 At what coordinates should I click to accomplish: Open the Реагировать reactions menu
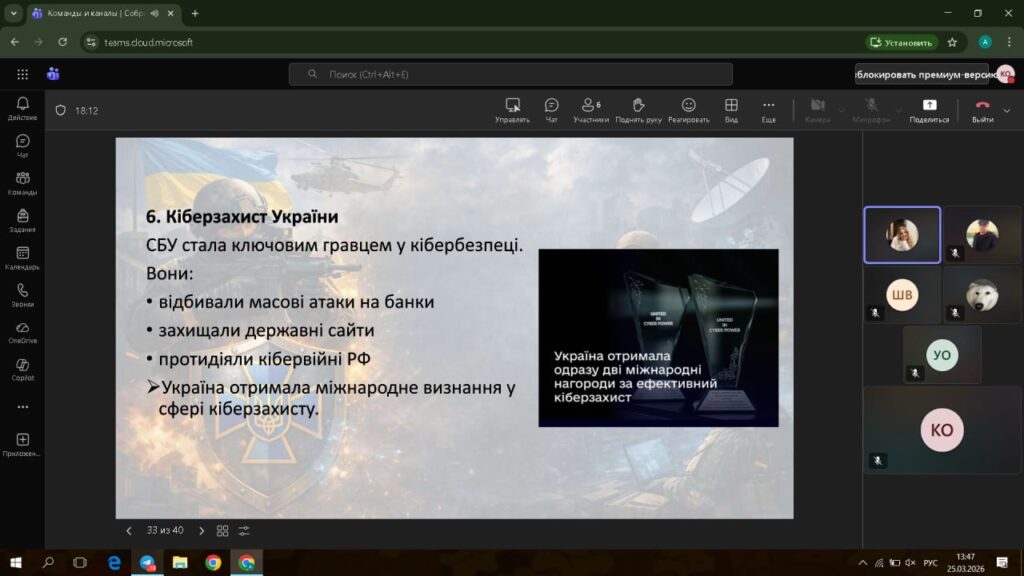tap(688, 109)
